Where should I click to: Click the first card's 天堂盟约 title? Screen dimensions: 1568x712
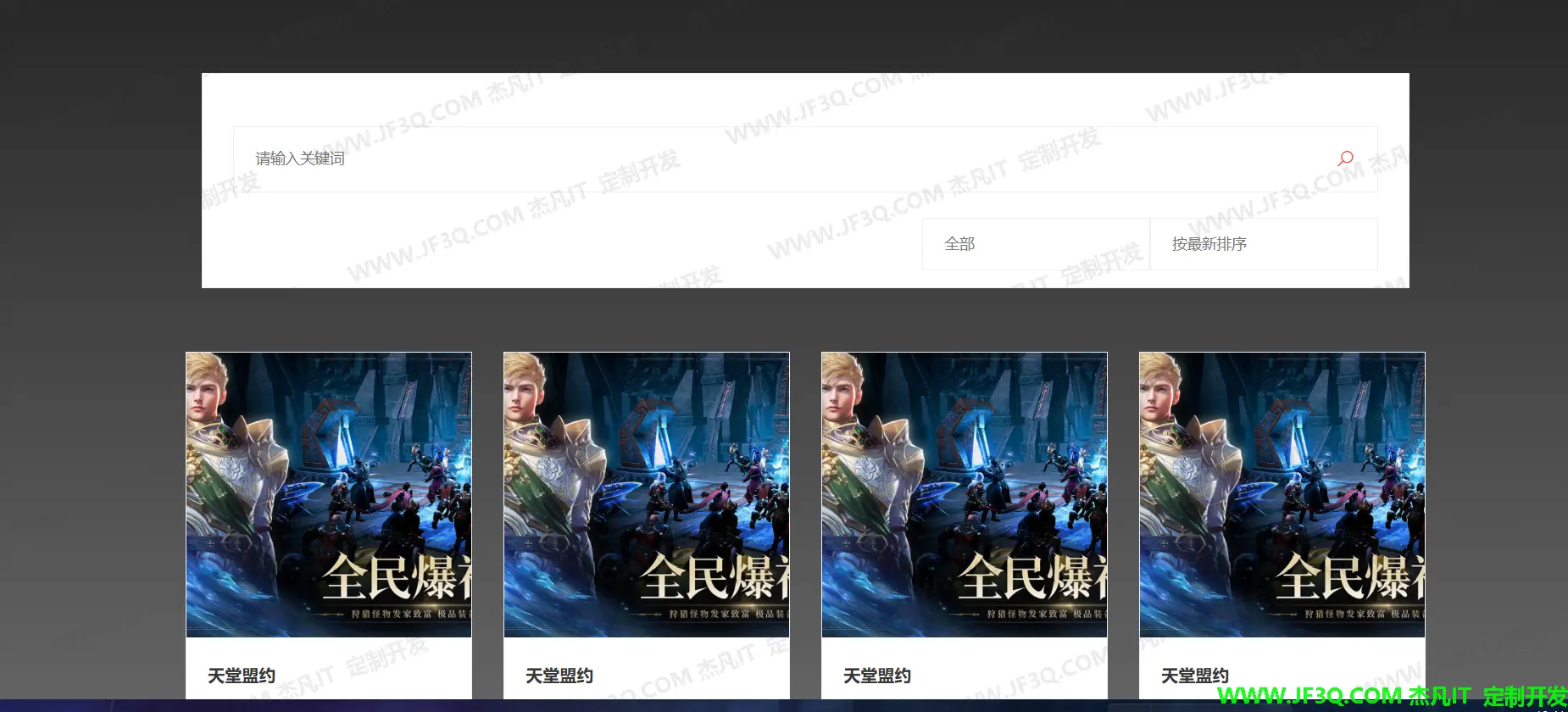click(x=242, y=676)
